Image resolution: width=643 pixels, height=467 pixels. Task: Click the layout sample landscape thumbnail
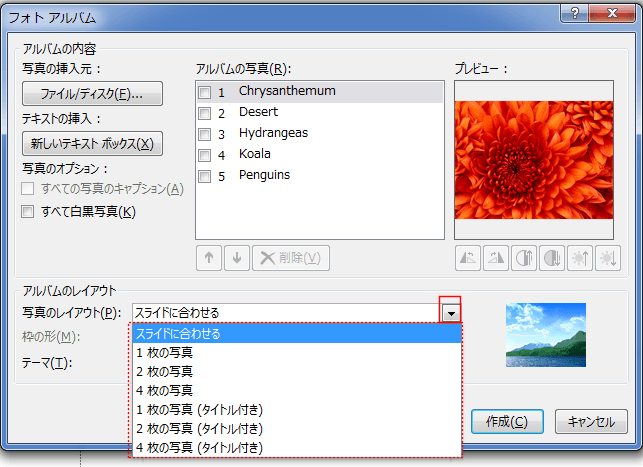tap(546, 335)
